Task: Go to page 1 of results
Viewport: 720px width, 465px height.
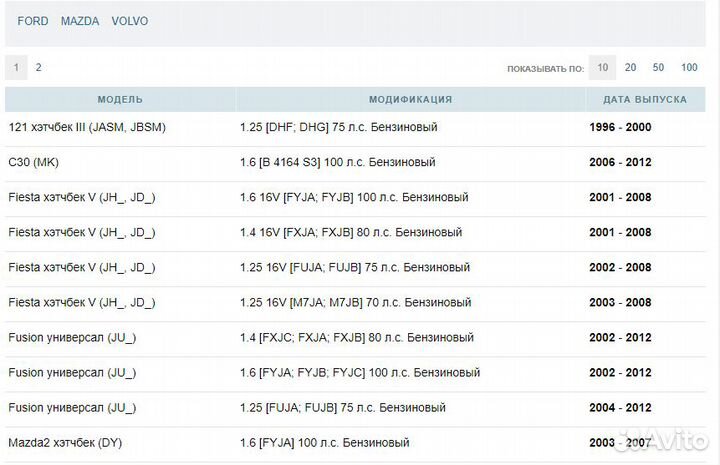Action: tap(16, 67)
